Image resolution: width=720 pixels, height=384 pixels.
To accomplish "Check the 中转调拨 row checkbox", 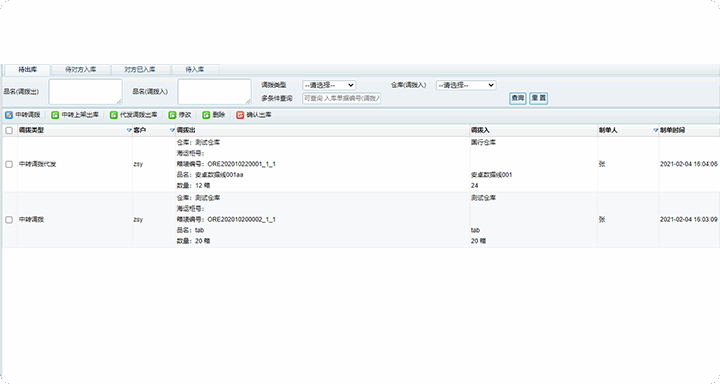I will pos(9,220).
